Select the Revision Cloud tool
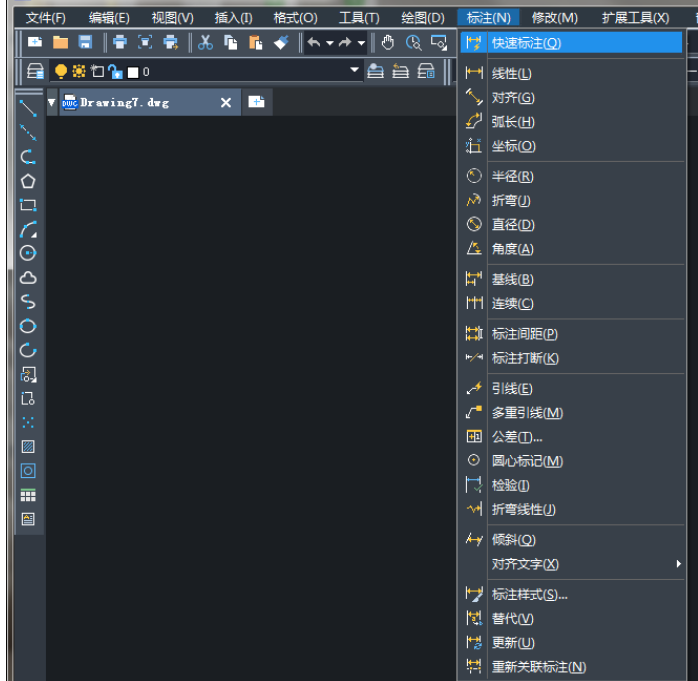This screenshot has width=698, height=681. [28, 278]
